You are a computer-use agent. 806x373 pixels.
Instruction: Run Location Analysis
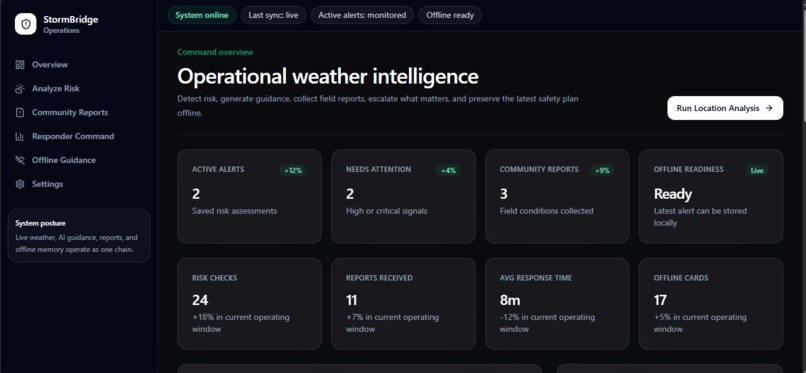click(x=725, y=108)
